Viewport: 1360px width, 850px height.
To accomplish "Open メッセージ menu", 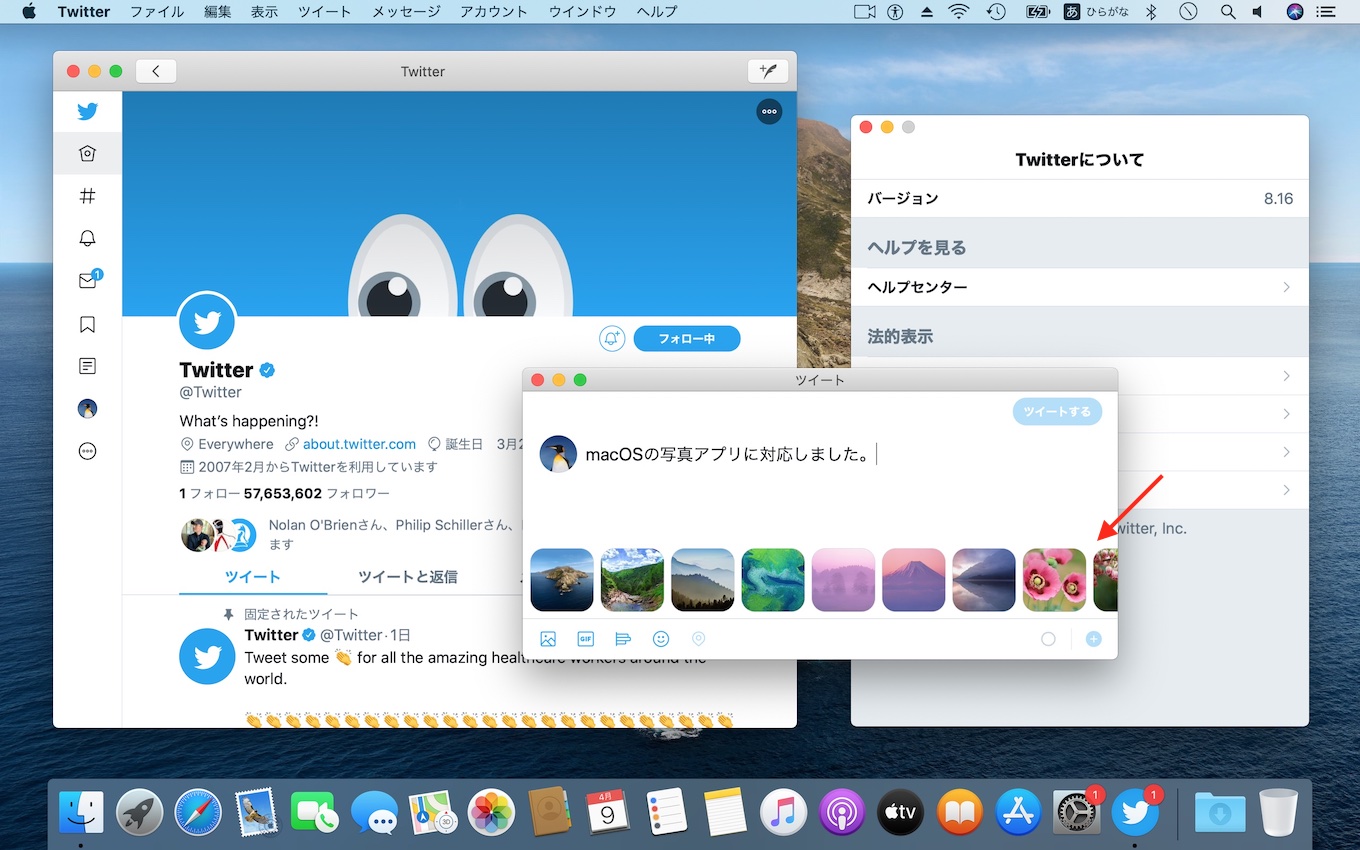I will [406, 12].
